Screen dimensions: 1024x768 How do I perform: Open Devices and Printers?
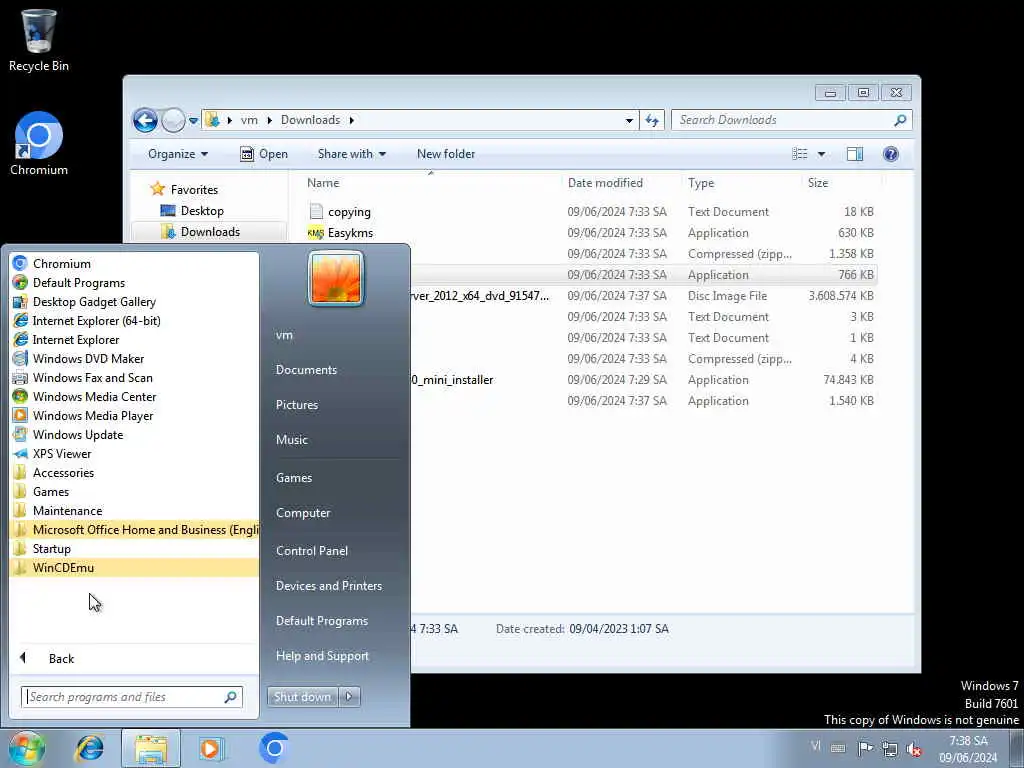[329, 586]
